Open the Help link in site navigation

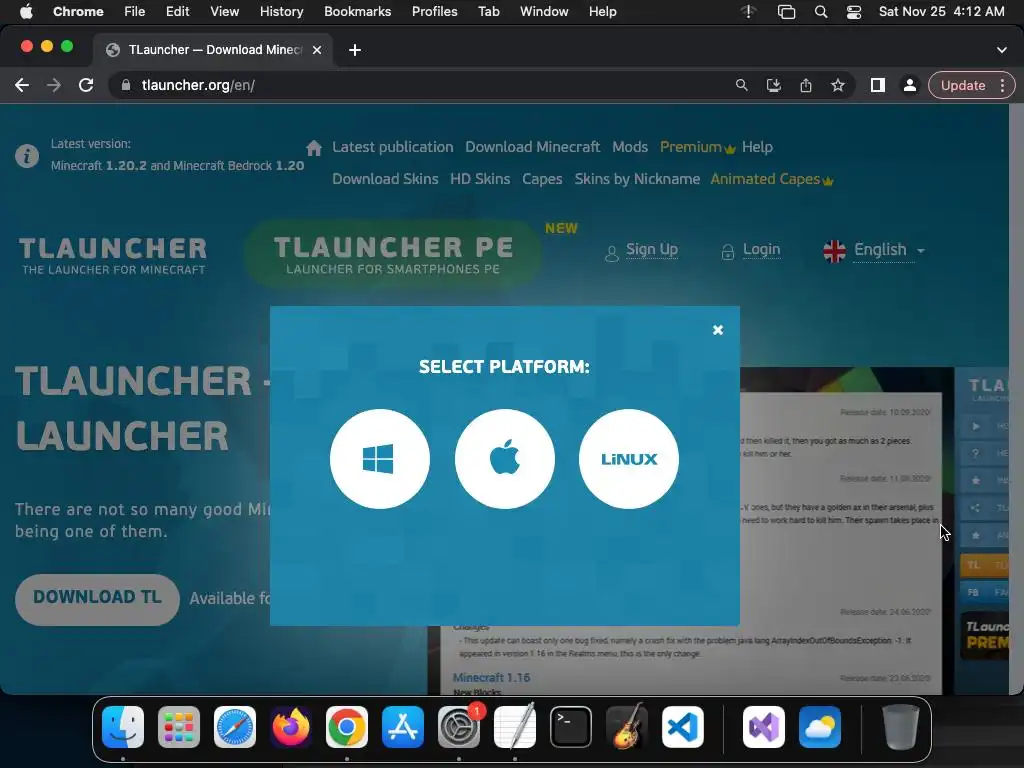tap(757, 147)
